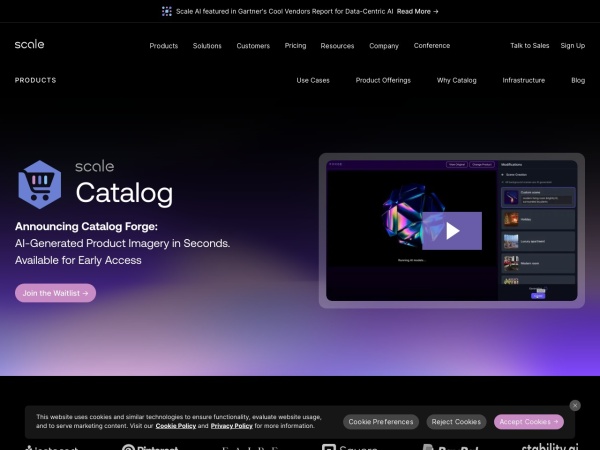Screen dimensions: 600x450
Task: Open the Resources dropdown menu
Action: [337, 46]
